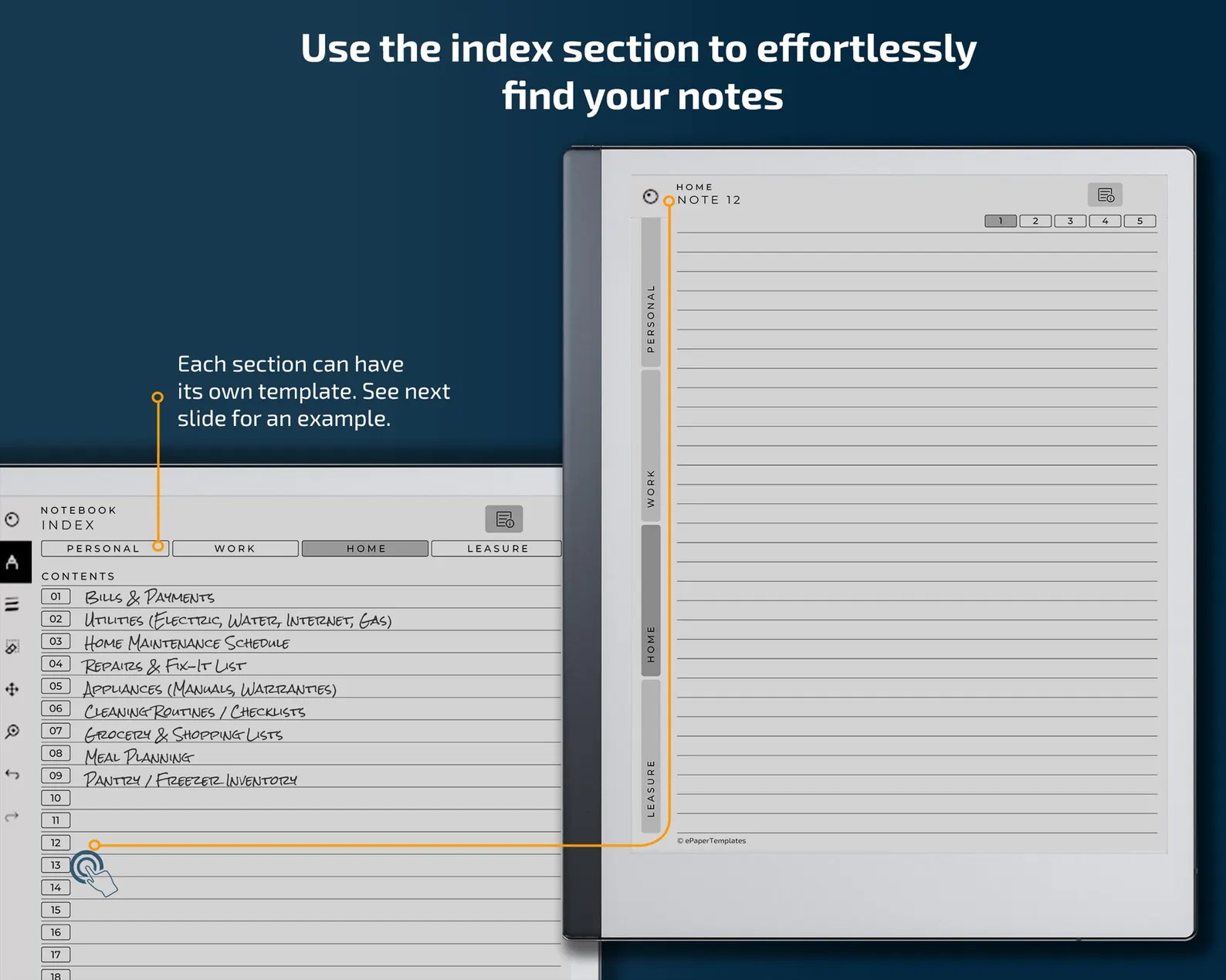Go to sub-page 2 of Note 12
Viewport: 1226px width, 980px height.
[1035, 221]
